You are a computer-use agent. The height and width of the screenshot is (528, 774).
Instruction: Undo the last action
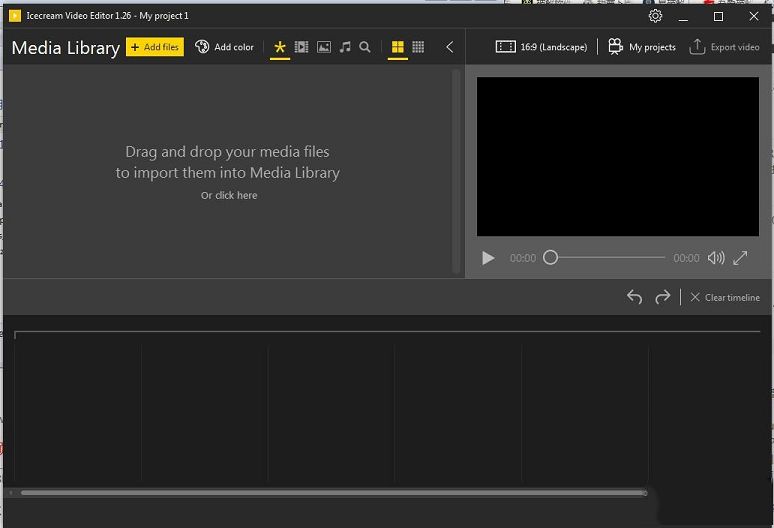point(634,297)
